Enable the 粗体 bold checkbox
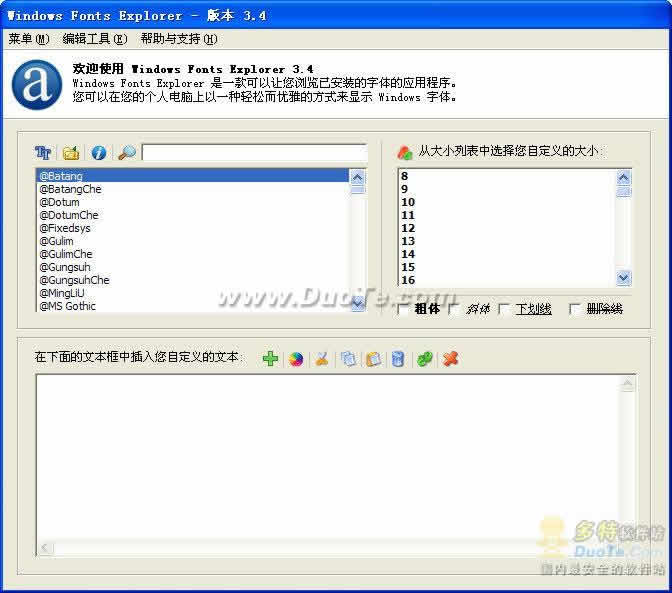 [404, 309]
